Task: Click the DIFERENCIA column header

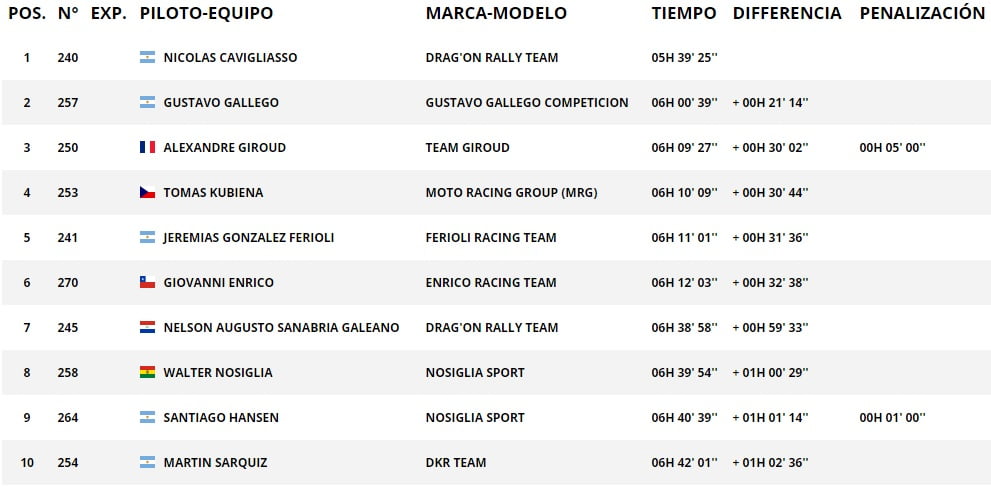Action: tap(787, 13)
